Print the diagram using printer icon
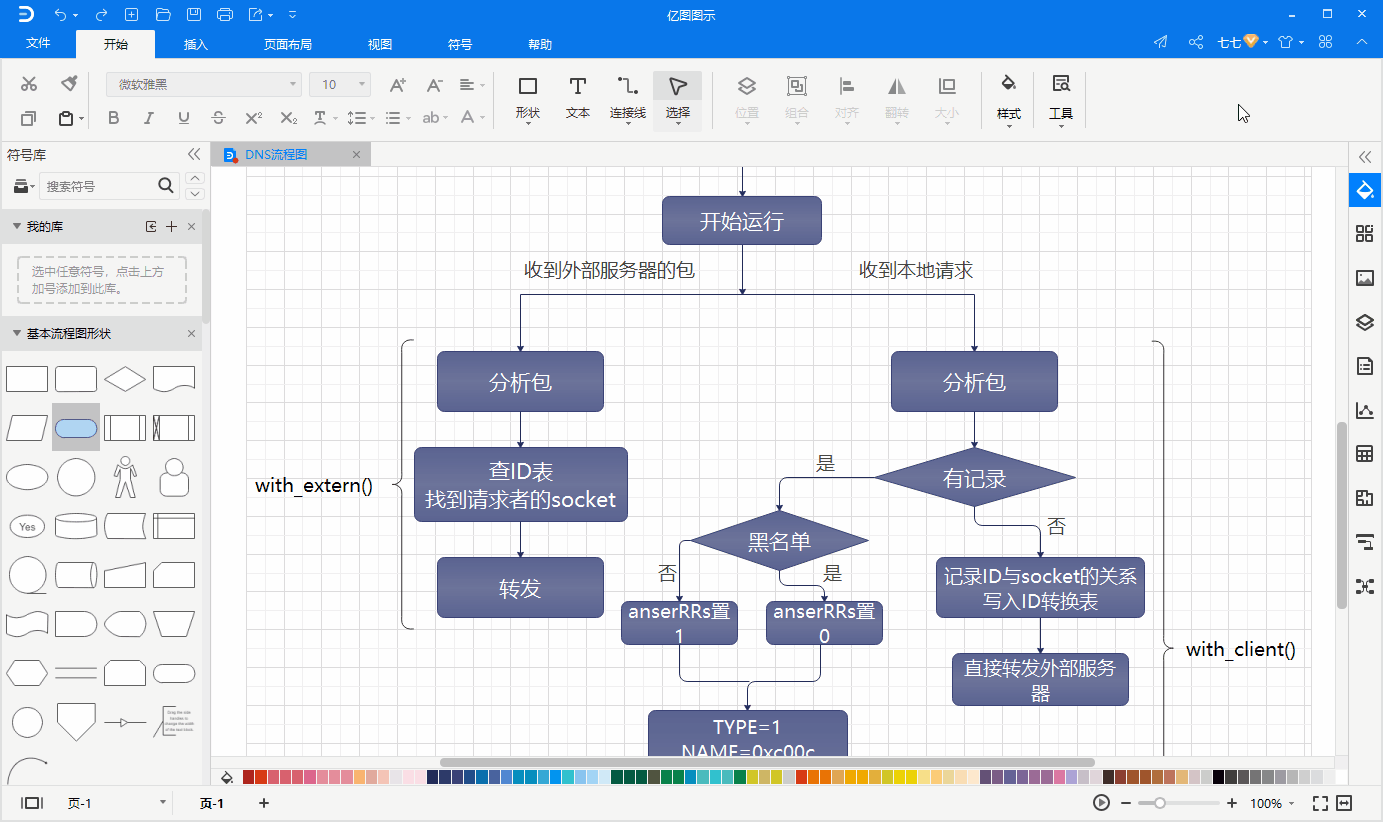Viewport: 1383px width, 822px height. coord(225,14)
